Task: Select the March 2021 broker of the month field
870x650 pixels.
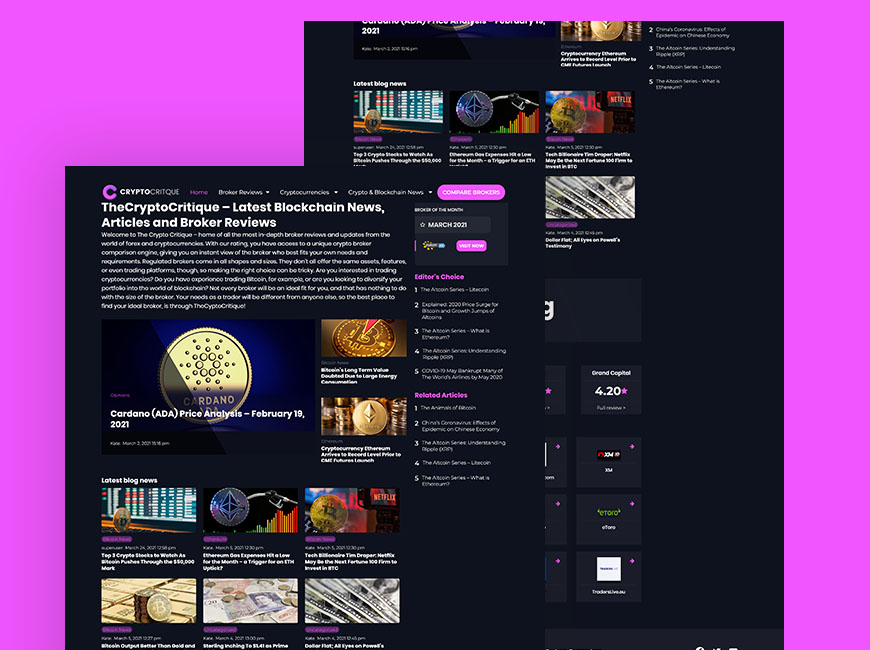Action: (x=453, y=225)
